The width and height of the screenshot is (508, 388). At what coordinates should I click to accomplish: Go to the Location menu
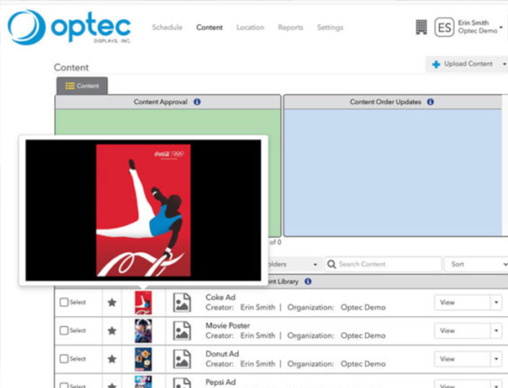point(250,27)
